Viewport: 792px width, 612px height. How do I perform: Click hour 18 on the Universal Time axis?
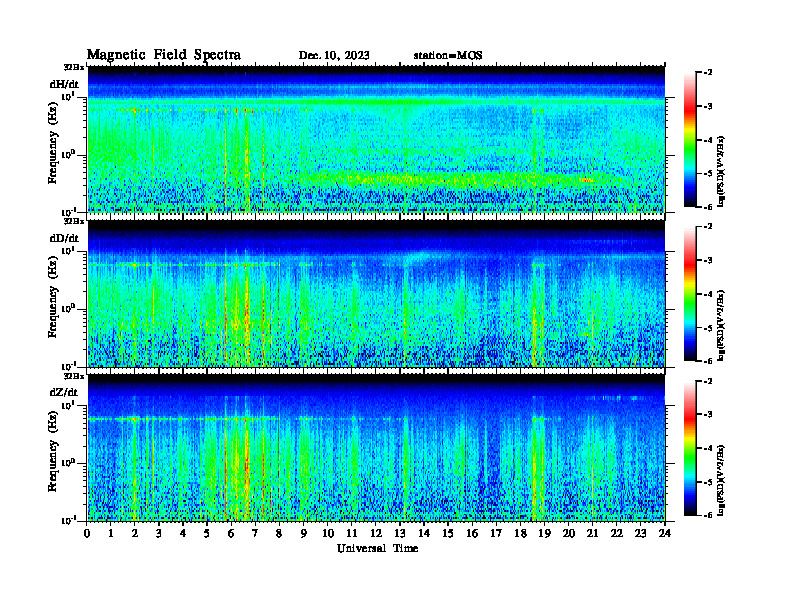point(520,534)
